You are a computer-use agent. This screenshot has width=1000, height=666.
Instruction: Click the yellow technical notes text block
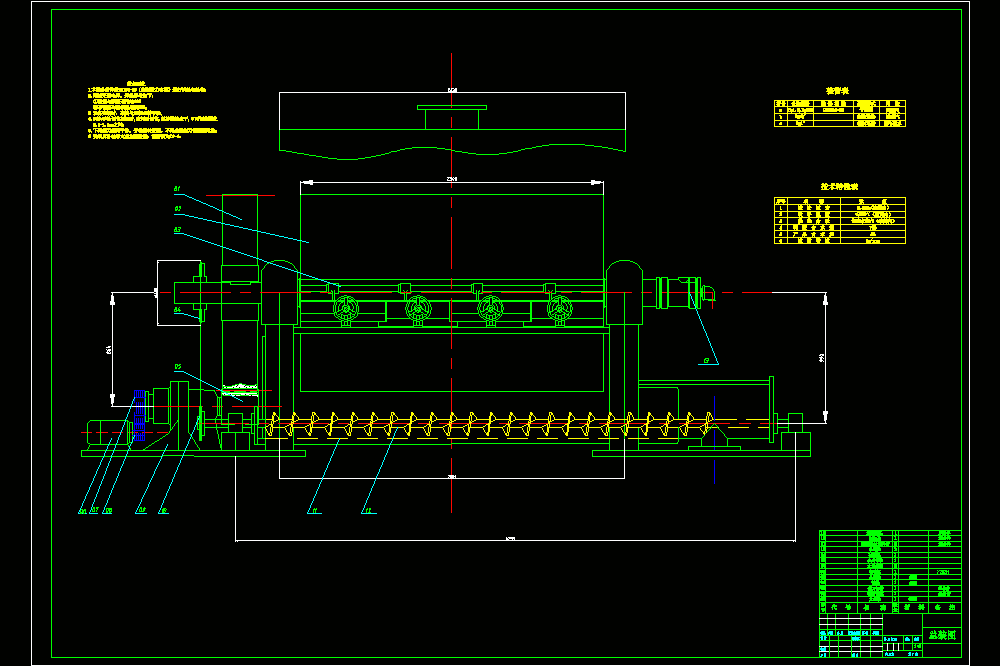click(x=152, y=110)
